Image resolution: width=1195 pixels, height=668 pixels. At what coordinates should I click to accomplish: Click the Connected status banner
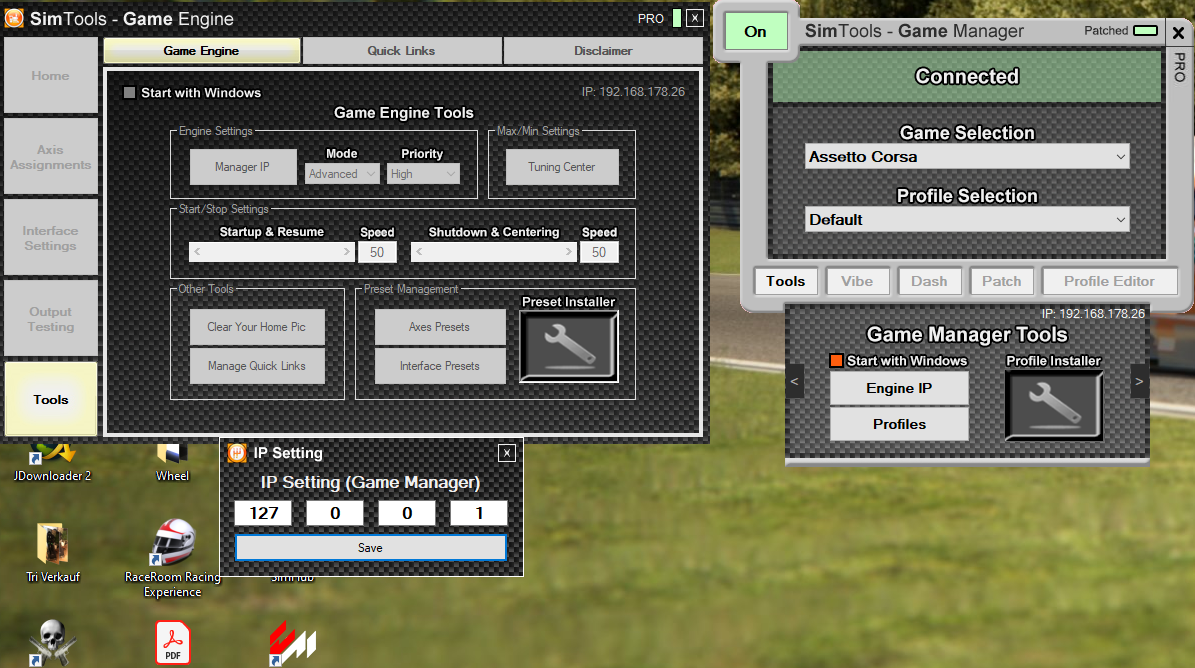967,76
